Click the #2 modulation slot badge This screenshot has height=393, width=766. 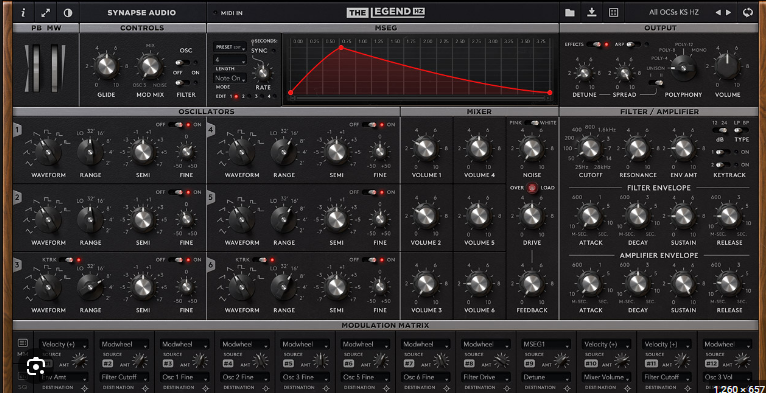tap(107, 364)
